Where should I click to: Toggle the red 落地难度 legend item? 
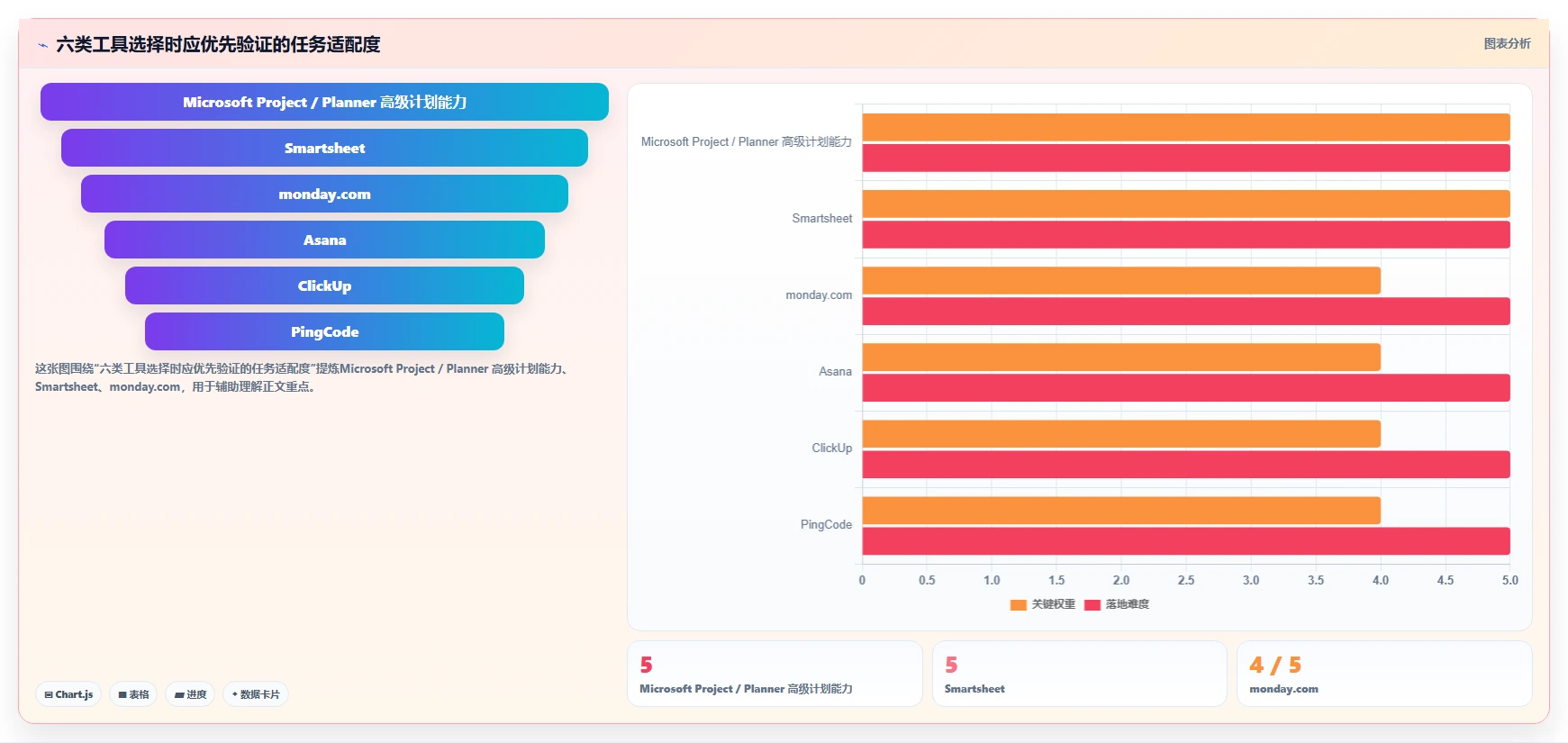pos(1117,605)
